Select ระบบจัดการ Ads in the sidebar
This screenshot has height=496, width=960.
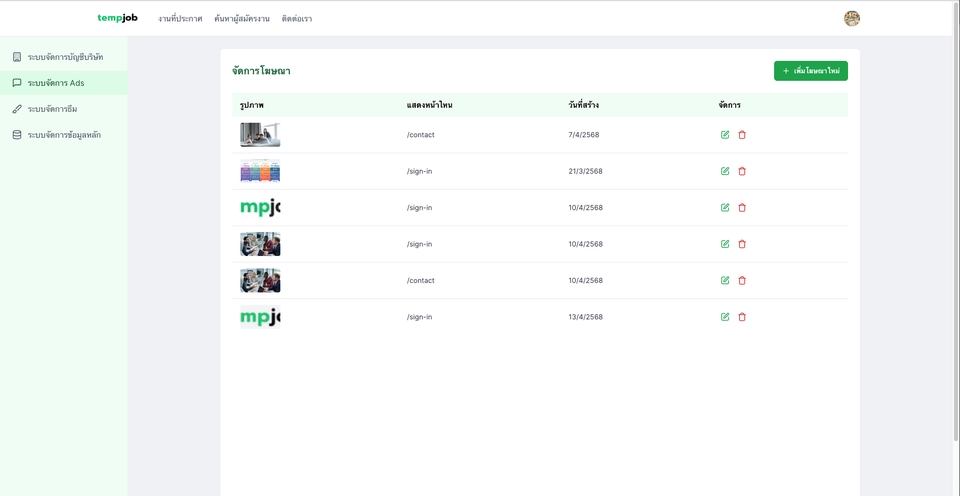pos(64,83)
